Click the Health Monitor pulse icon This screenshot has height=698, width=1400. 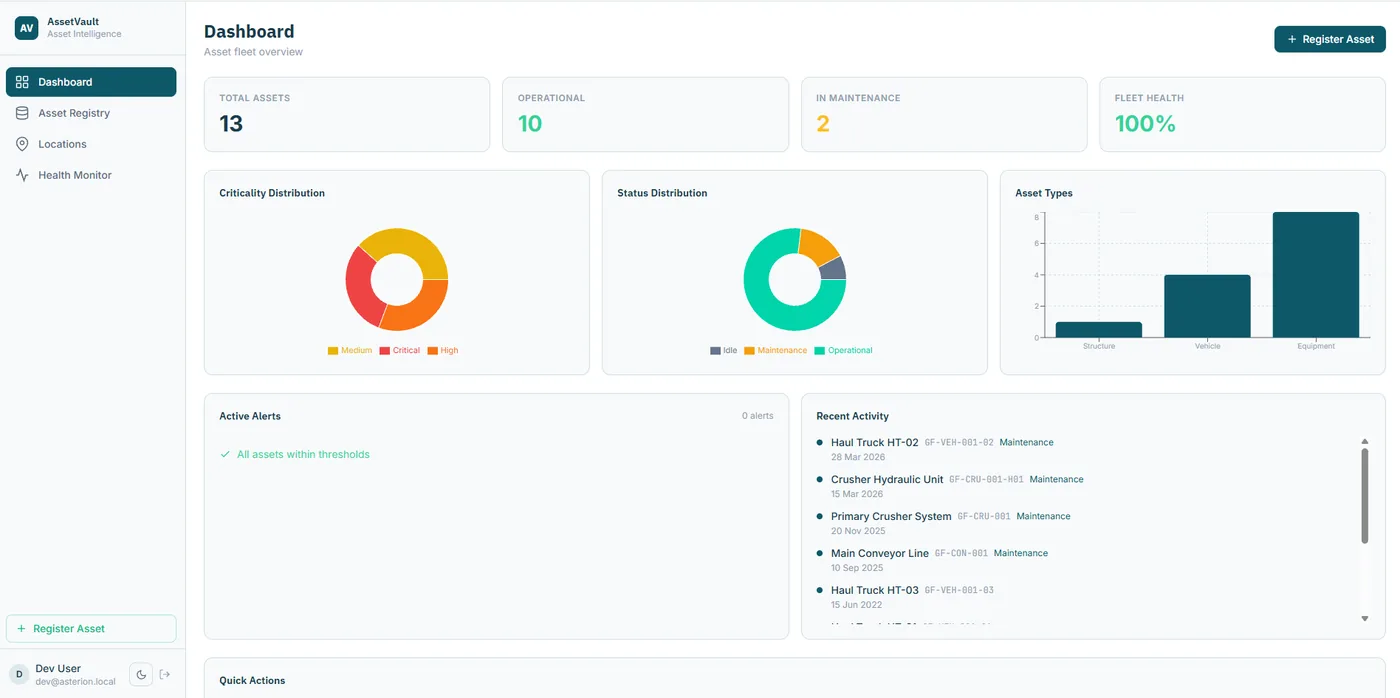click(x=22, y=175)
